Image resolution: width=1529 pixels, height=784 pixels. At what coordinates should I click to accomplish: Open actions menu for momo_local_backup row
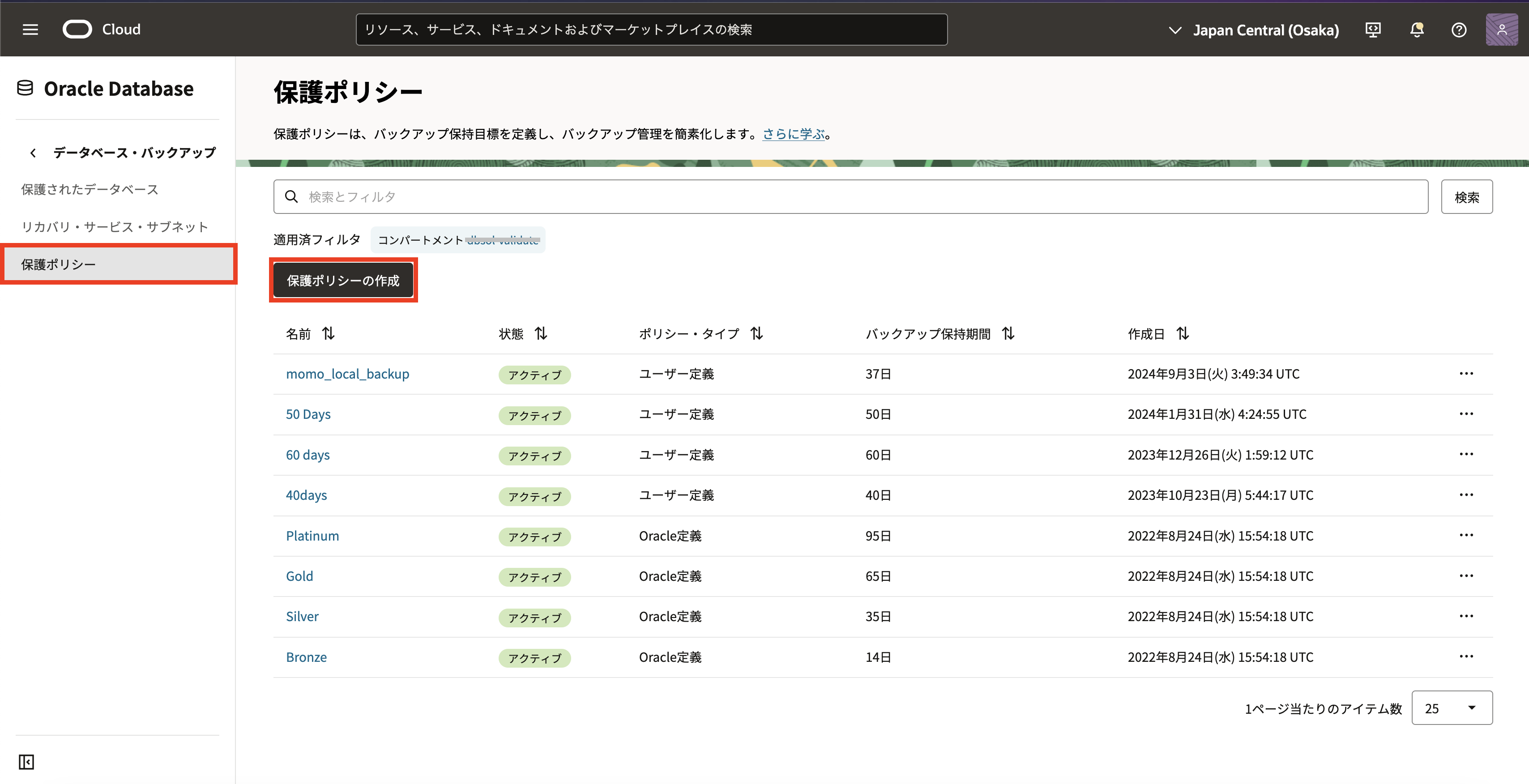[1465, 373]
